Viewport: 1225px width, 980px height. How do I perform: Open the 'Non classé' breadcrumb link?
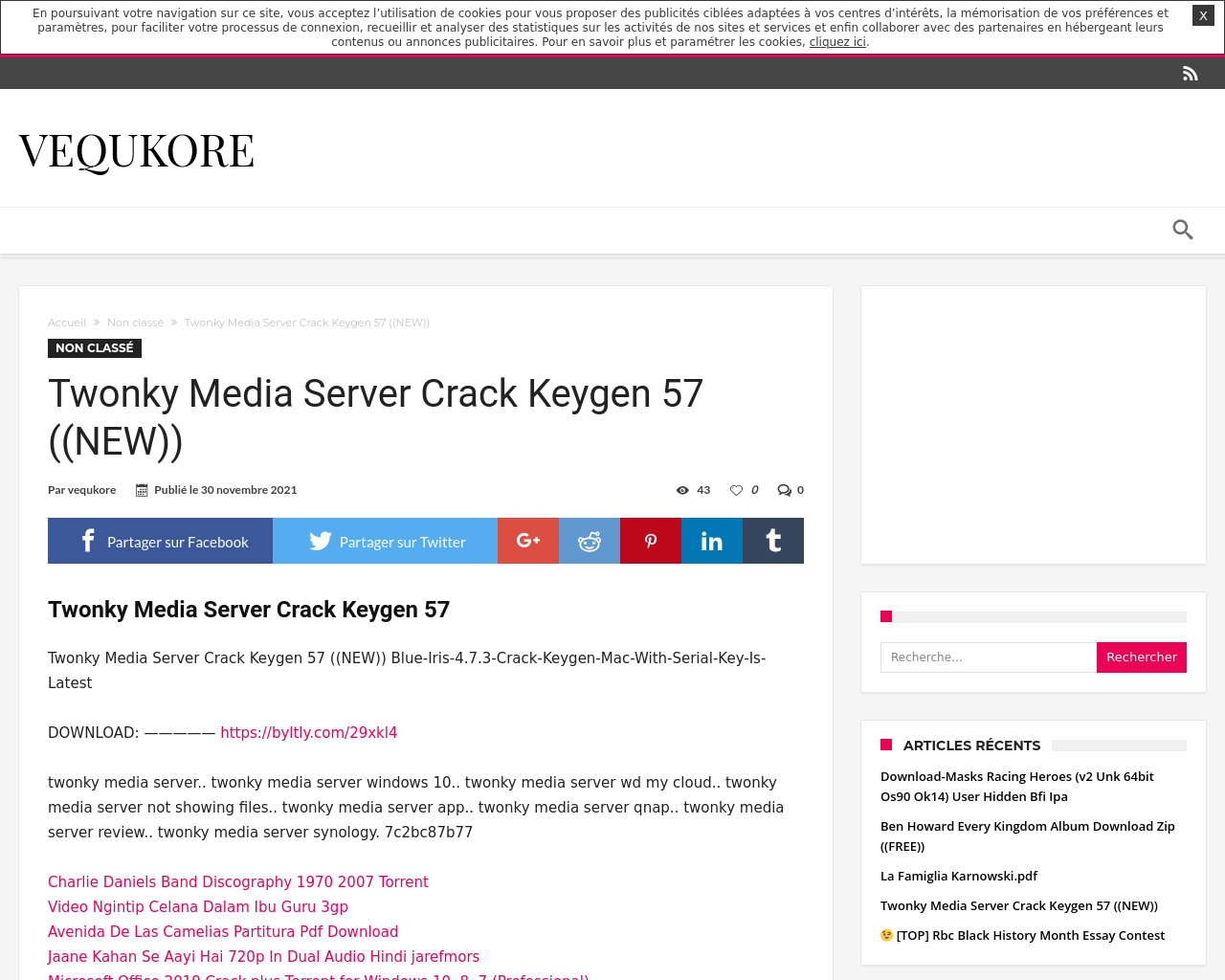pyautogui.click(x=135, y=323)
